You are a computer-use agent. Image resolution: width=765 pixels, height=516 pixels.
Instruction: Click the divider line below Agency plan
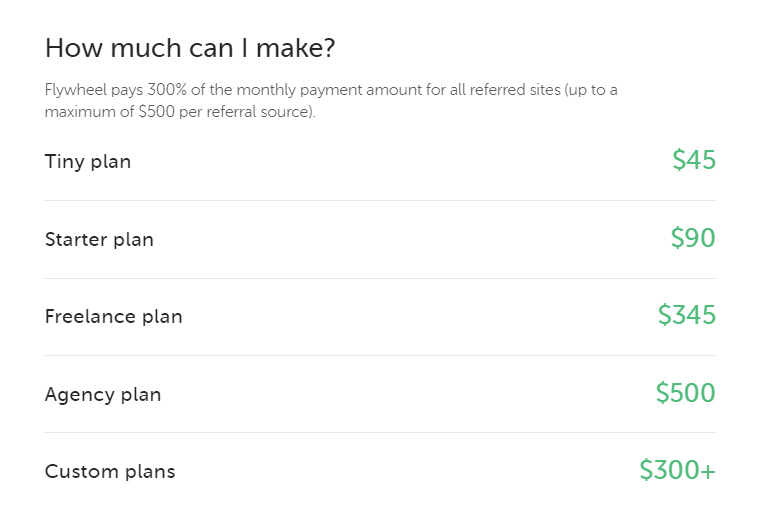(x=380, y=433)
